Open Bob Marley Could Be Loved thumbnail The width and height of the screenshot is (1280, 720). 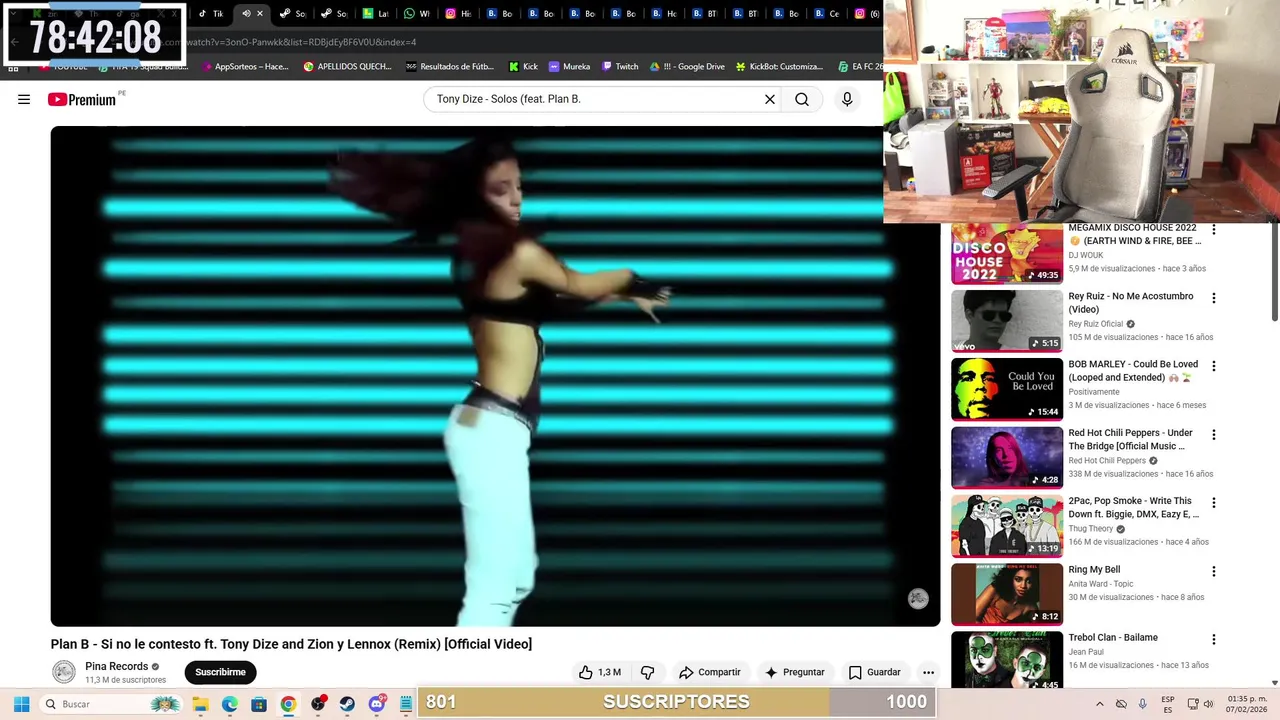click(1007, 389)
